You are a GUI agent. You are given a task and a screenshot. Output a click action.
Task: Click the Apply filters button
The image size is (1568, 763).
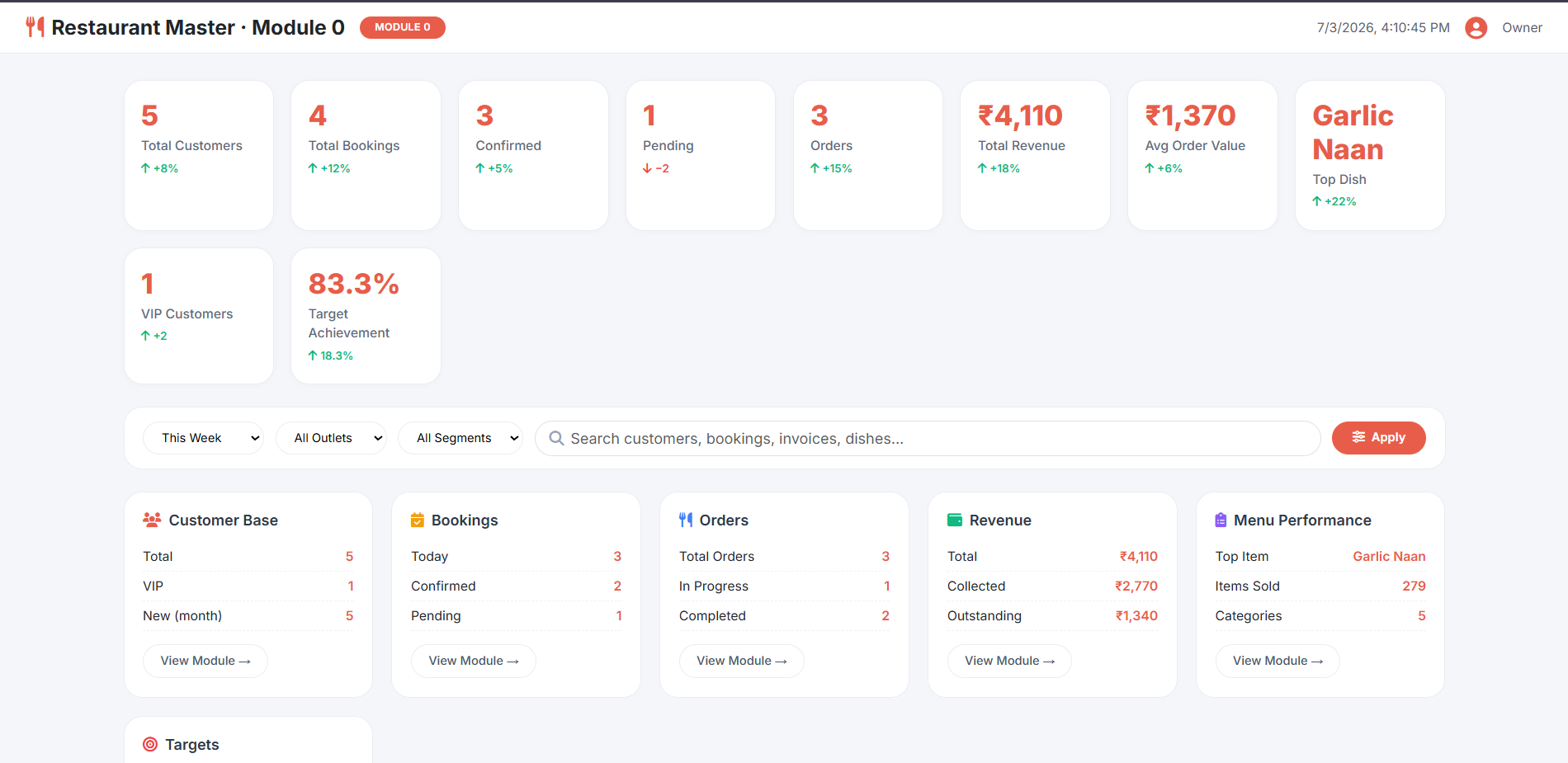(1378, 438)
